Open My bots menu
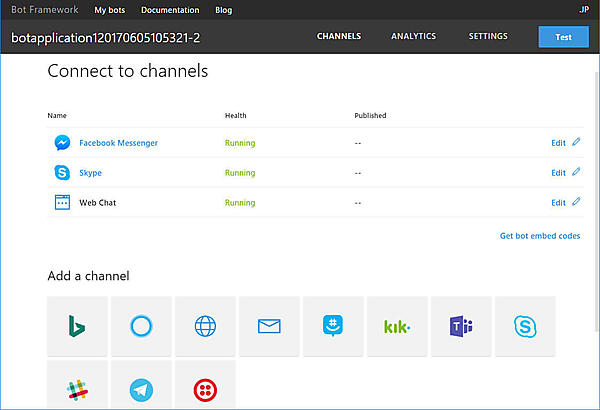This screenshot has height=410, width=600. click(111, 10)
